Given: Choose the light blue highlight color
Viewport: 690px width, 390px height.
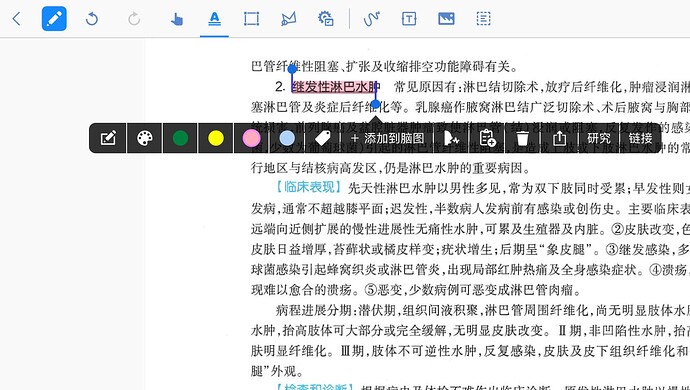Looking at the screenshot, I should pos(287,138).
